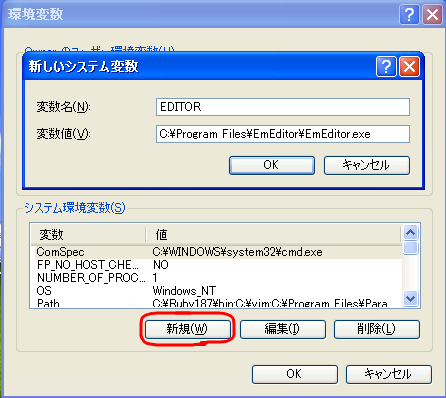Select the ComSpec variable row

point(218,252)
